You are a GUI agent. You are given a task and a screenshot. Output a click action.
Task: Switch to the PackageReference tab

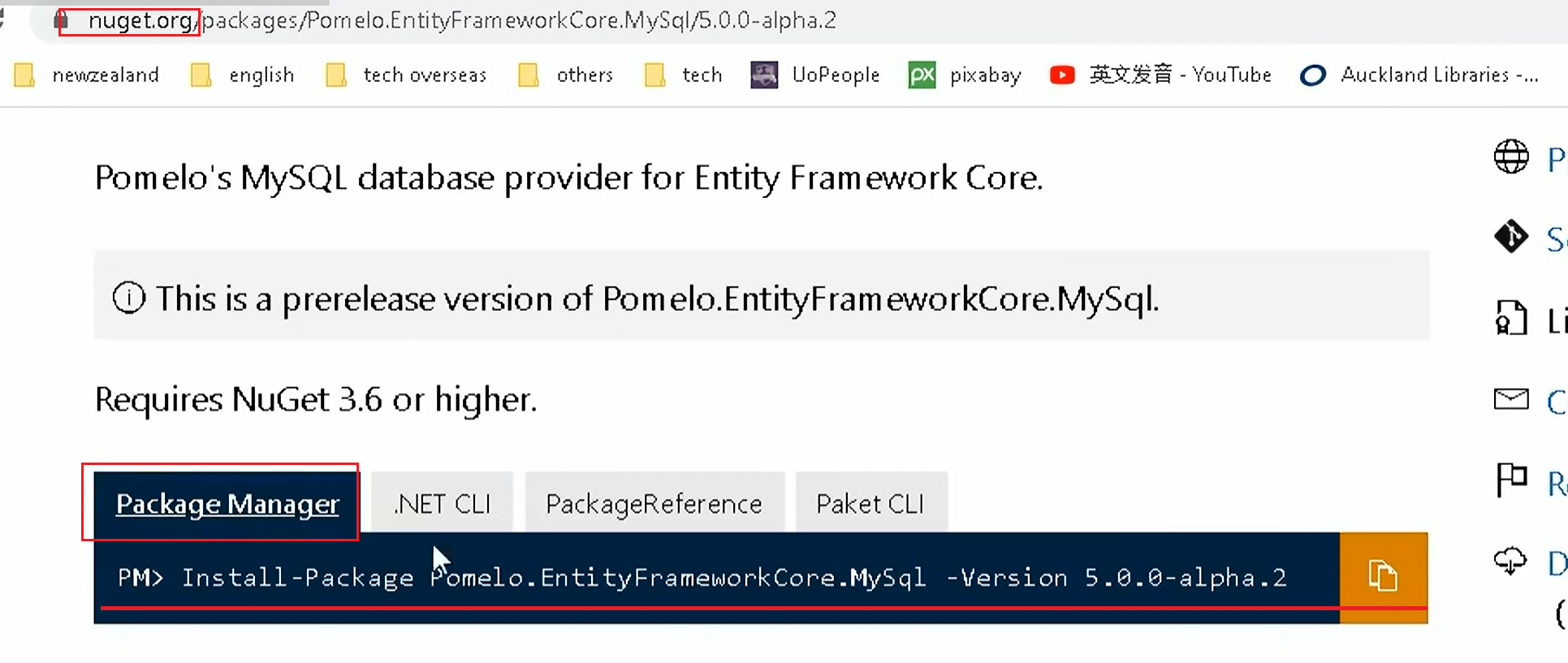click(x=654, y=504)
